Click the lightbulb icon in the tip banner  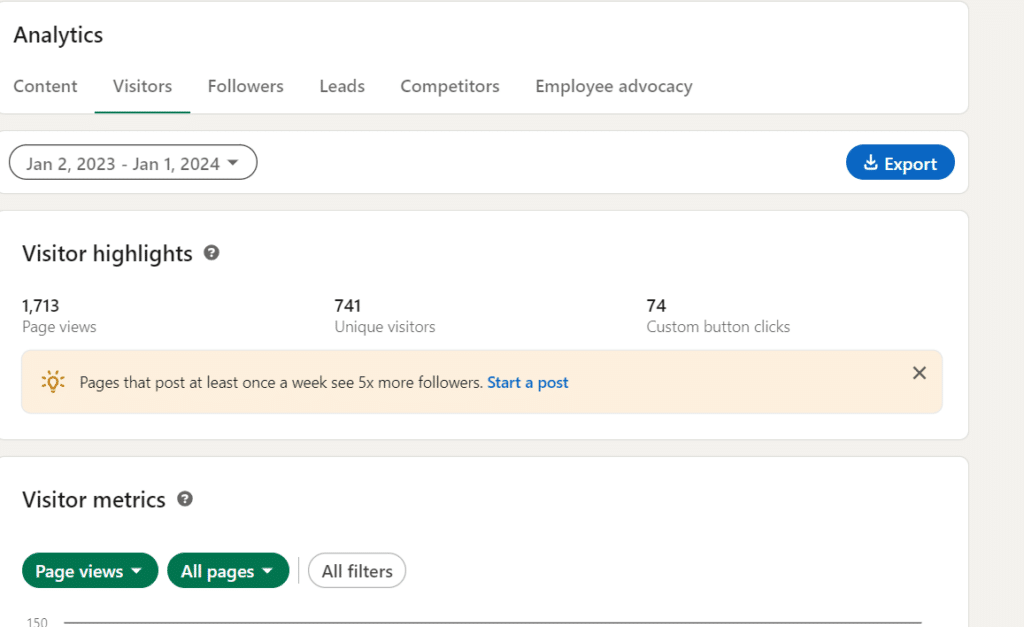52,381
